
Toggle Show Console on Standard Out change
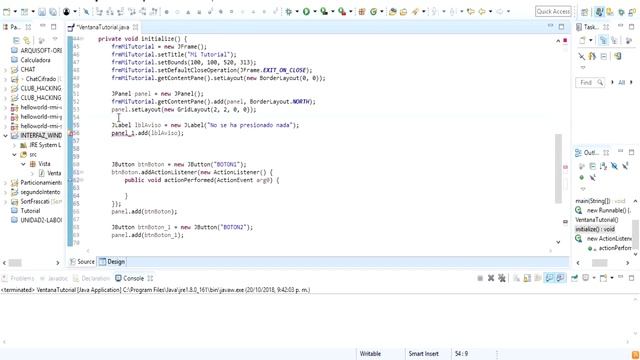[x=549, y=278]
